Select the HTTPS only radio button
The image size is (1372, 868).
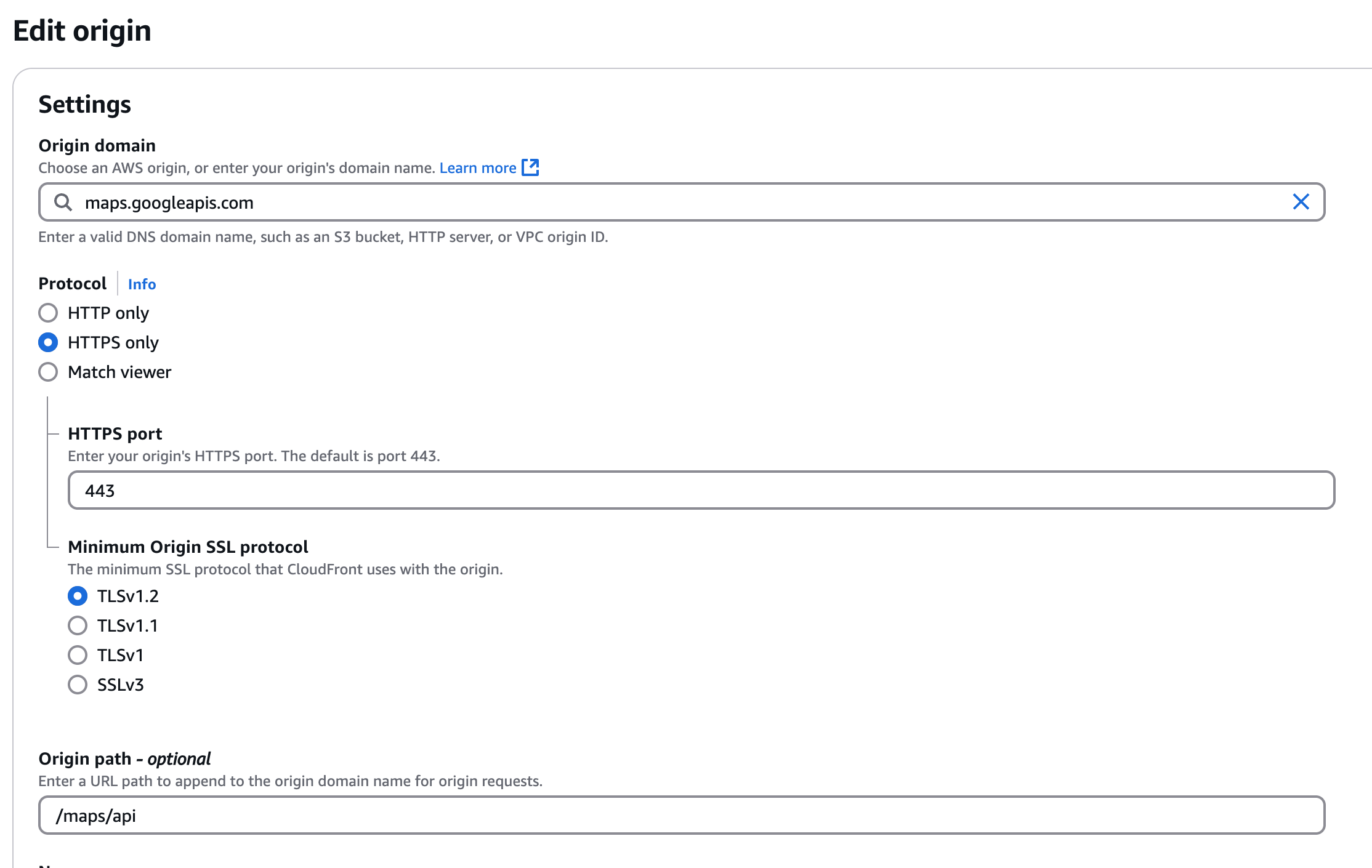(48, 342)
